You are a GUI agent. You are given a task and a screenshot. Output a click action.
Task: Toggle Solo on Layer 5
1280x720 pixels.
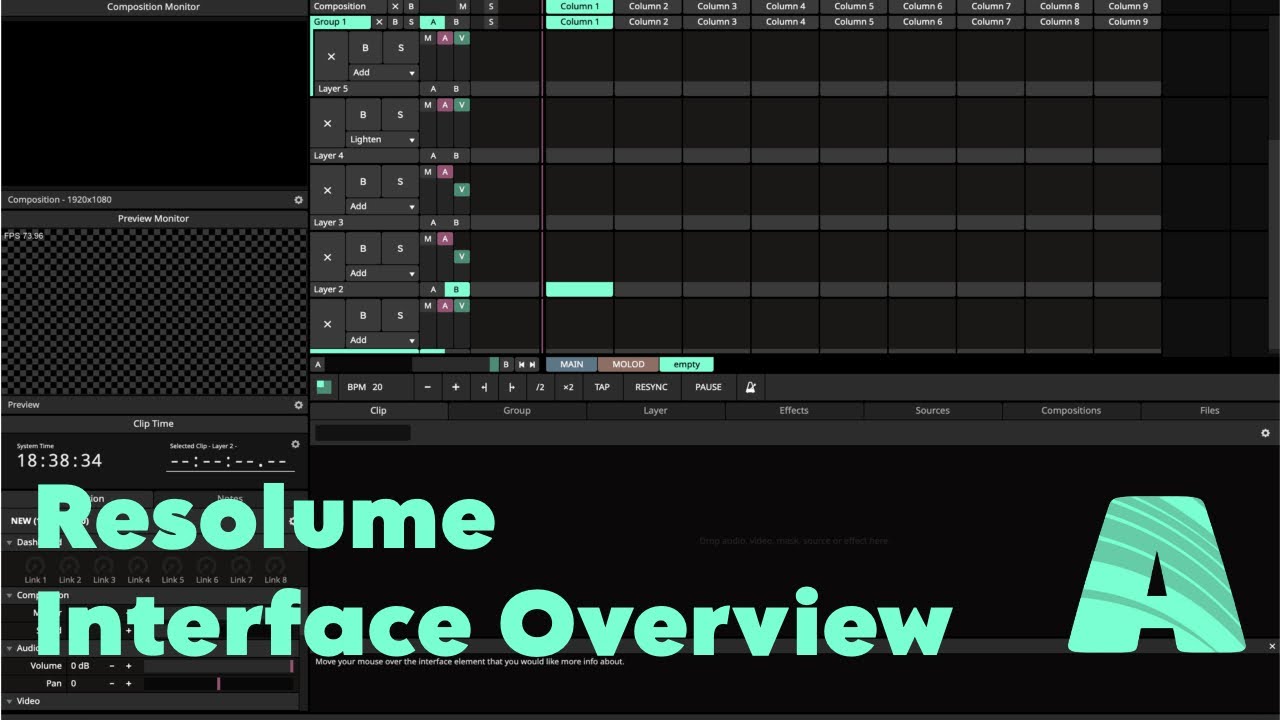click(x=401, y=47)
